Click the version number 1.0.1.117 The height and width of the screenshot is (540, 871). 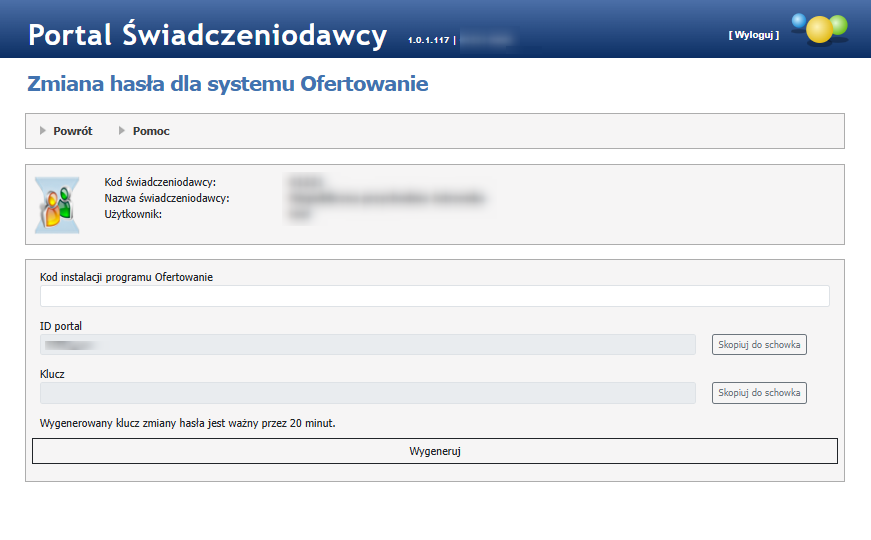[428, 40]
